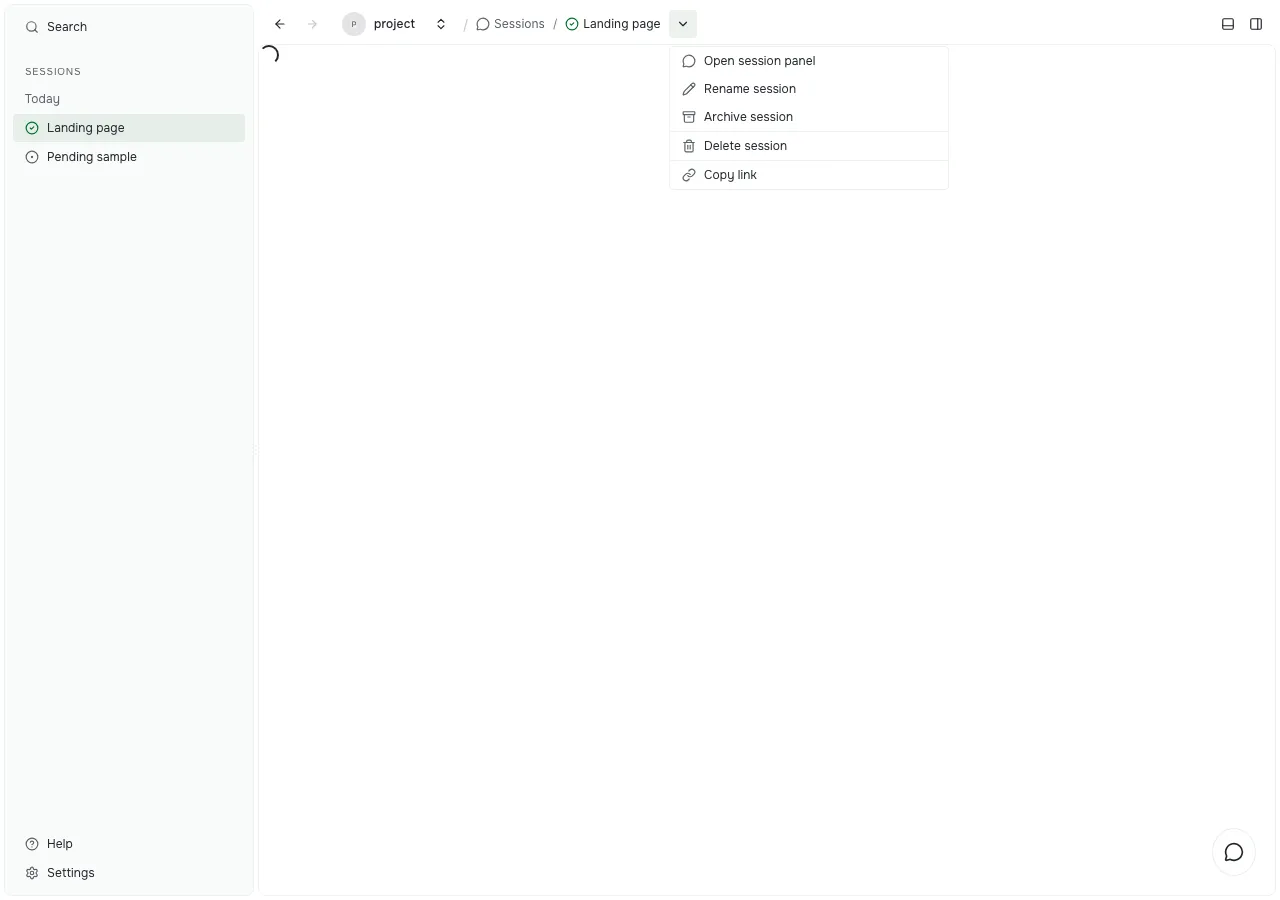
Task: Toggle the right side panel icon
Action: [1256, 24]
